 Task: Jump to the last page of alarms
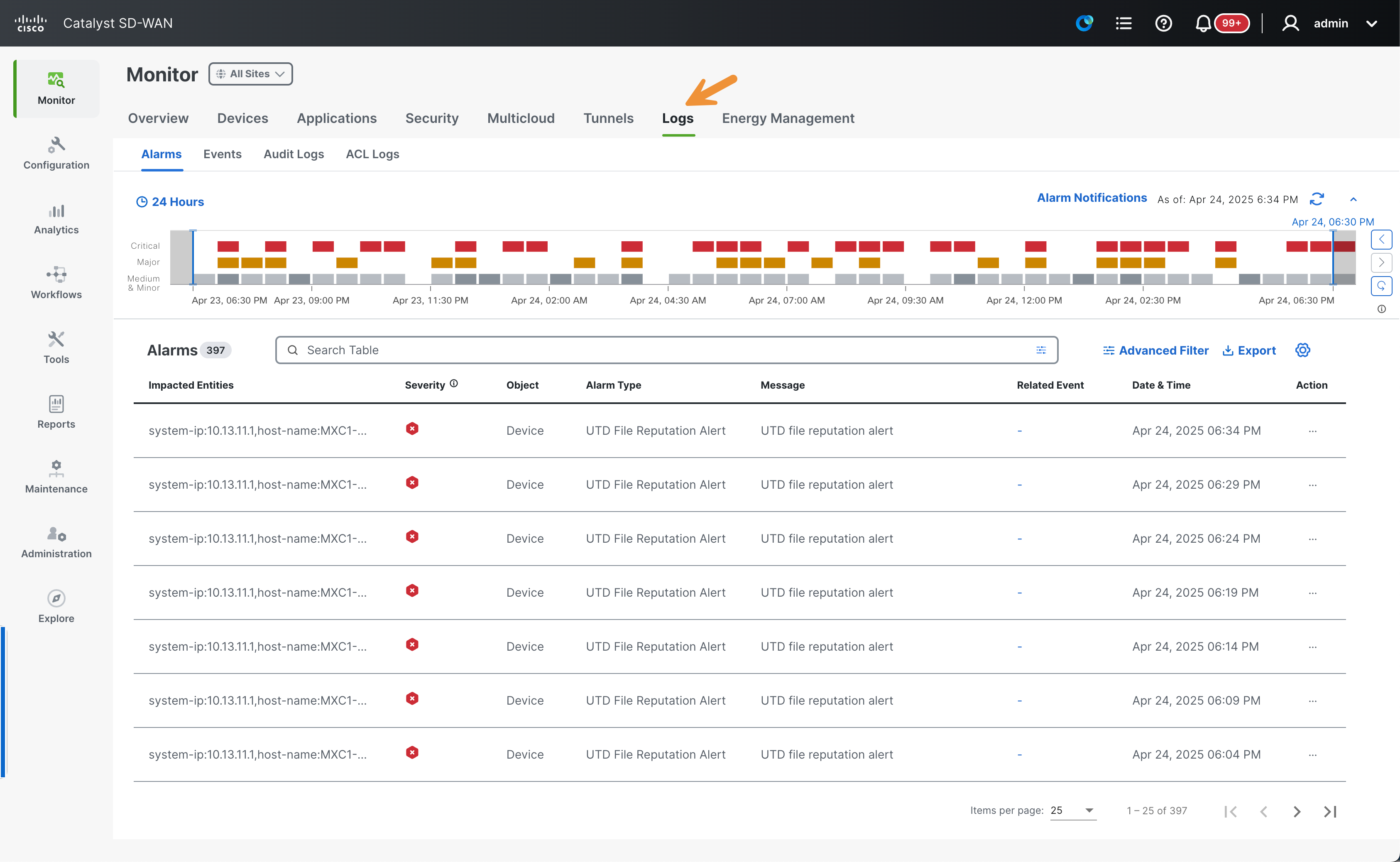tap(1330, 811)
